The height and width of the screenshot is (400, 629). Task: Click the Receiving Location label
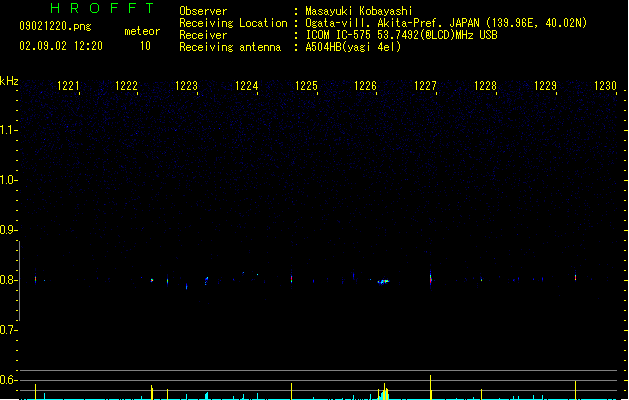[x=233, y=23]
